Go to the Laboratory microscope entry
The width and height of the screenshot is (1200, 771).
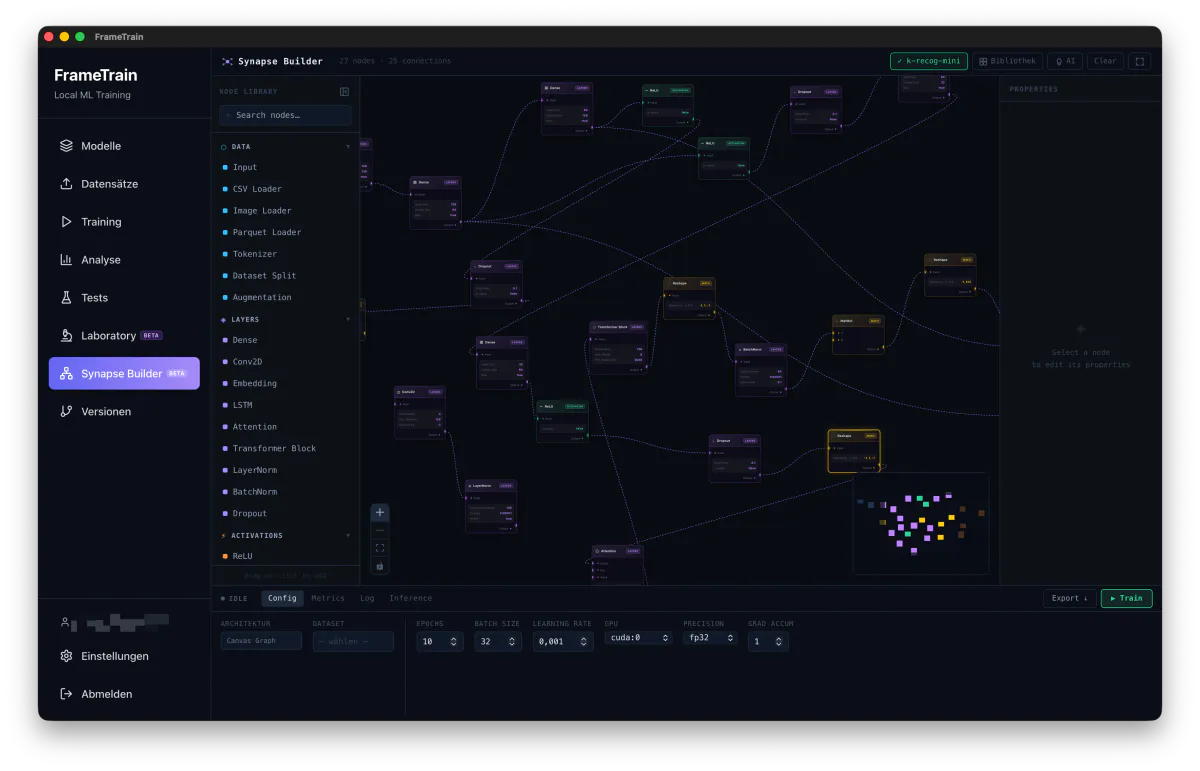(x=124, y=336)
